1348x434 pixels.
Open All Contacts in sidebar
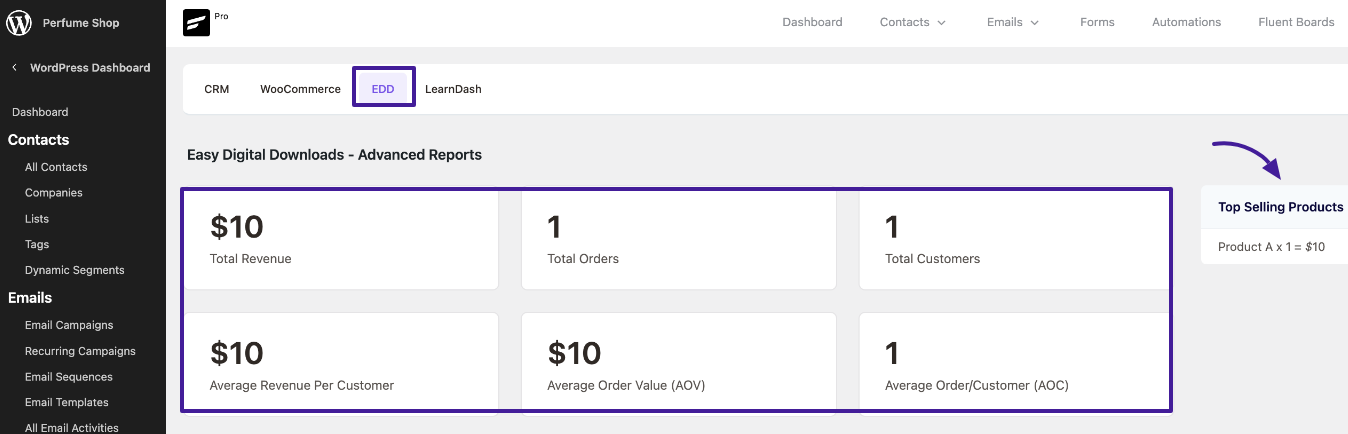coord(56,167)
